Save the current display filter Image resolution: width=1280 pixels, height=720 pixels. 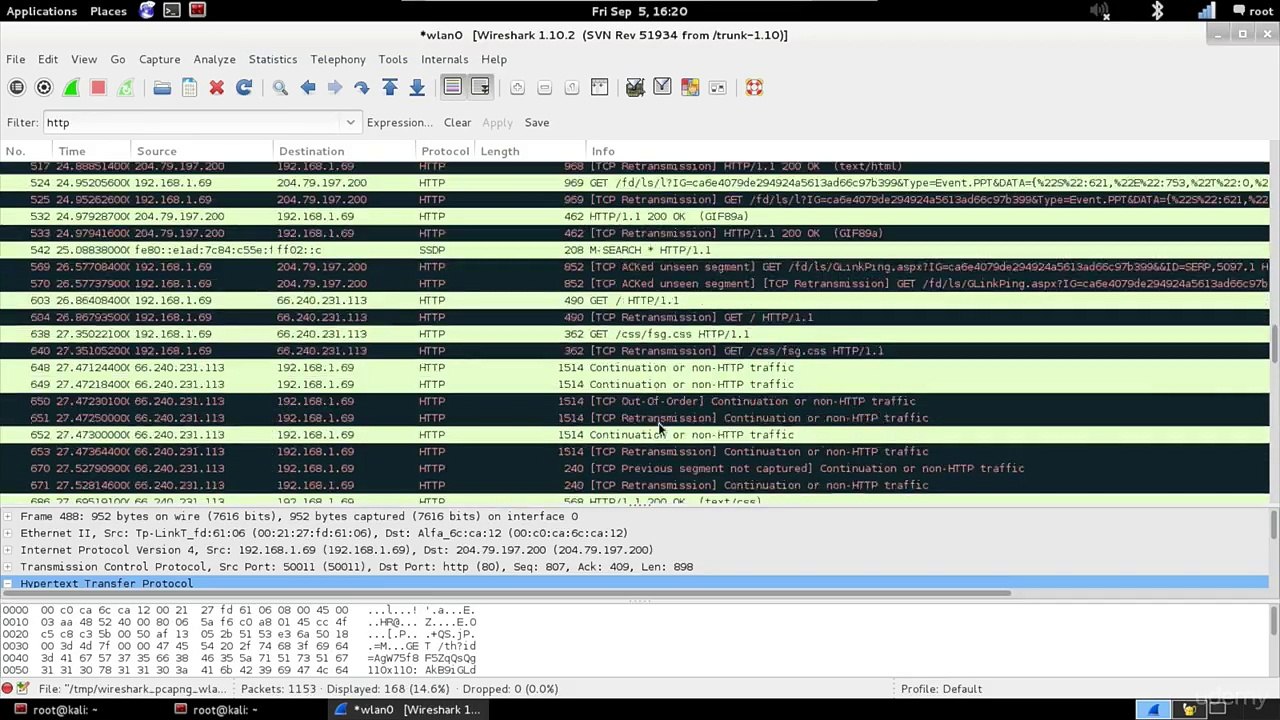point(537,123)
